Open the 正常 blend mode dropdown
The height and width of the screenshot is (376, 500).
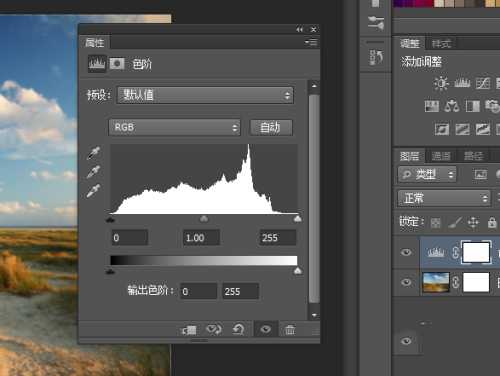pos(444,199)
